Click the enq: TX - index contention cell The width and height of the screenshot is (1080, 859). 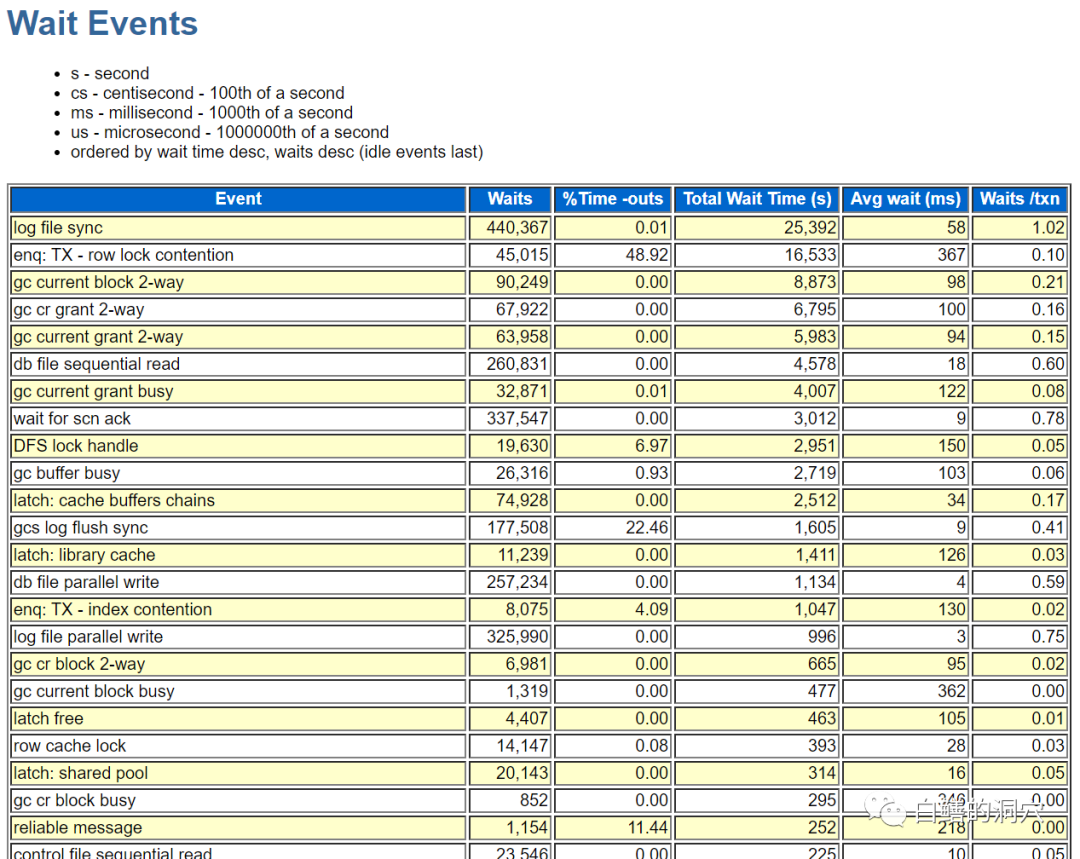(x=112, y=609)
